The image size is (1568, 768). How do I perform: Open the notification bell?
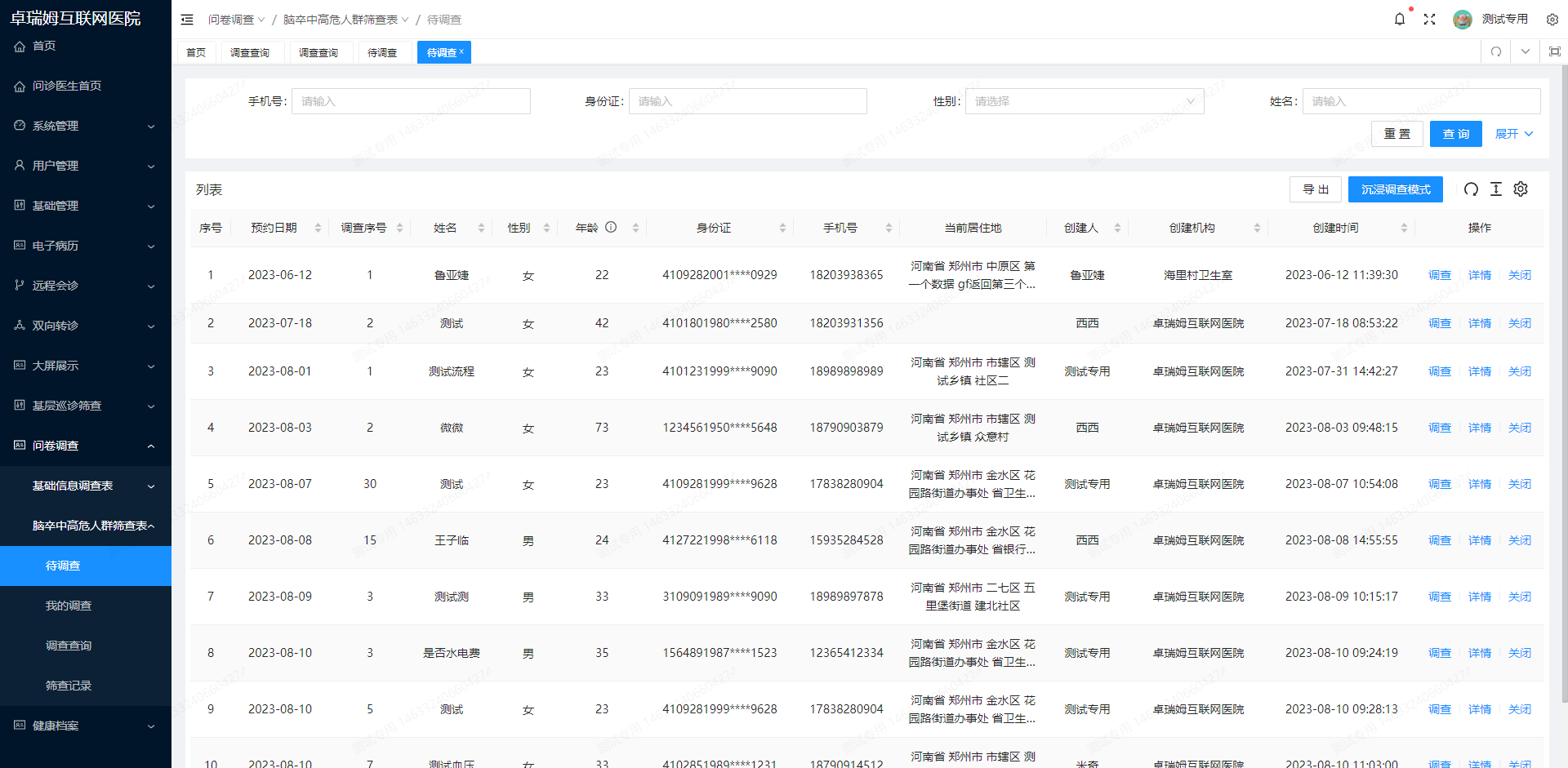(x=1400, y=19)
